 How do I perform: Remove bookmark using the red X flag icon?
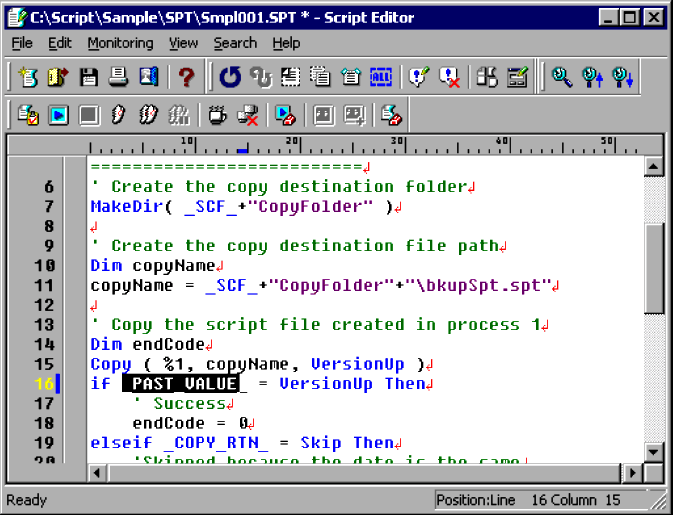pos(449,78)
